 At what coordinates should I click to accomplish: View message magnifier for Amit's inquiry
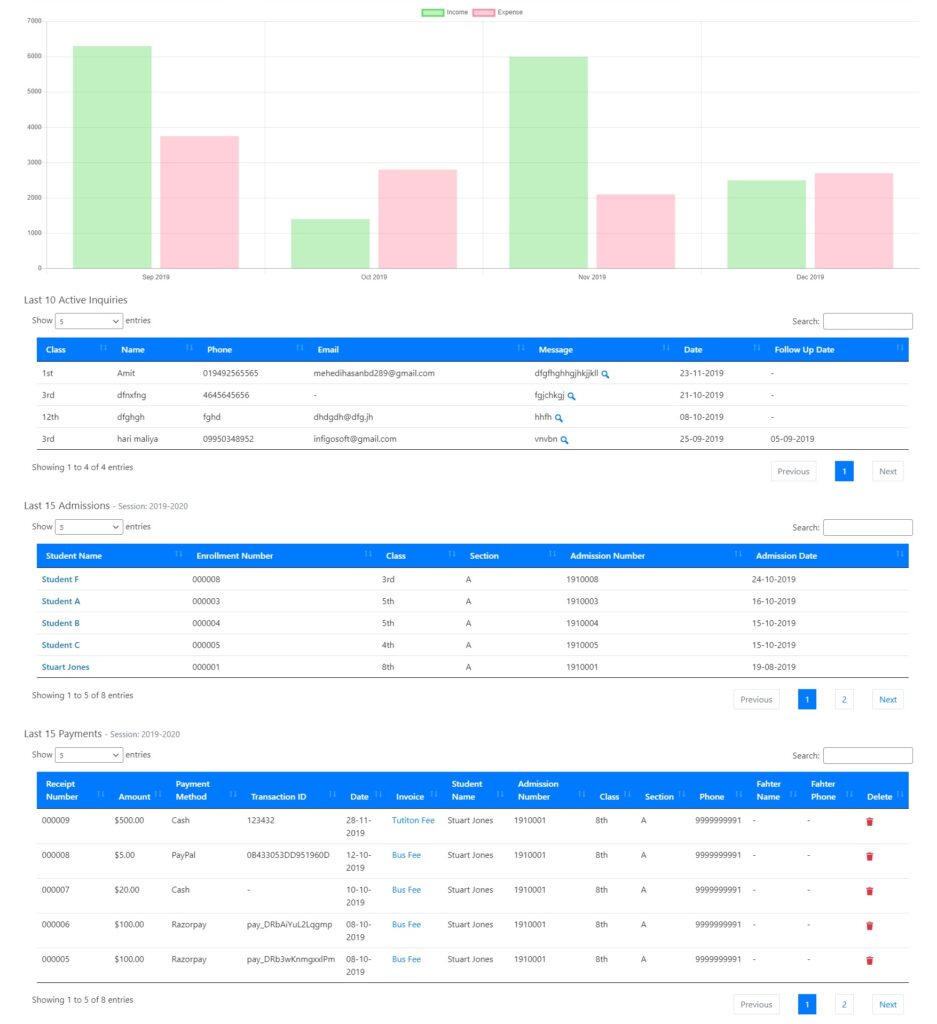(606, 374)
